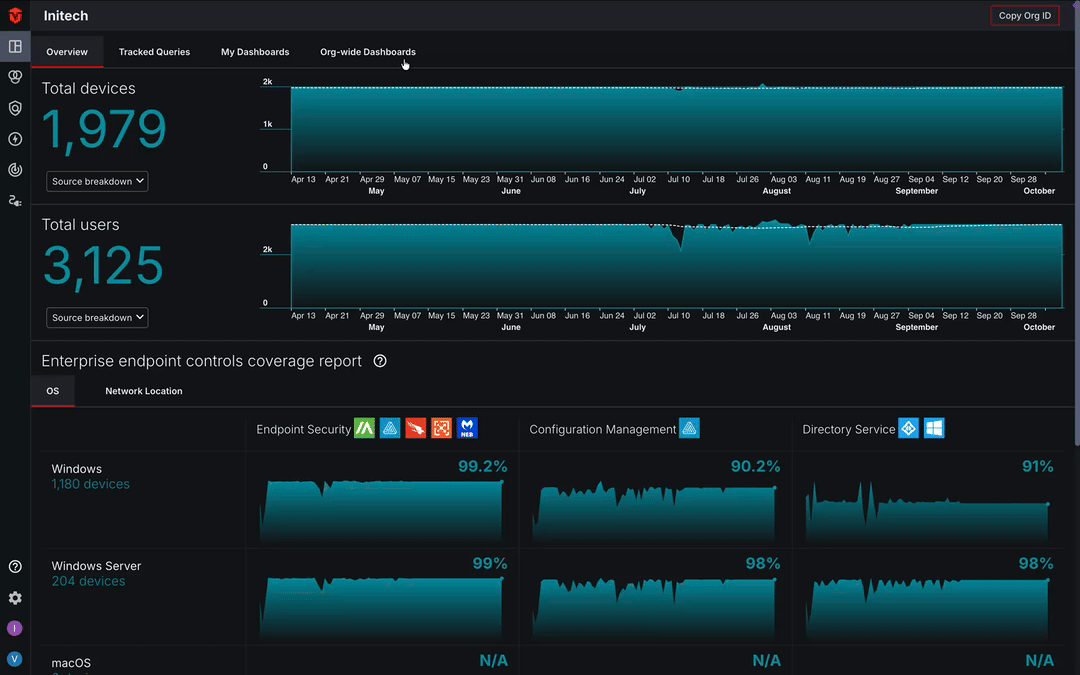Click the purple avatar circle at bottom left

point(14,628)
